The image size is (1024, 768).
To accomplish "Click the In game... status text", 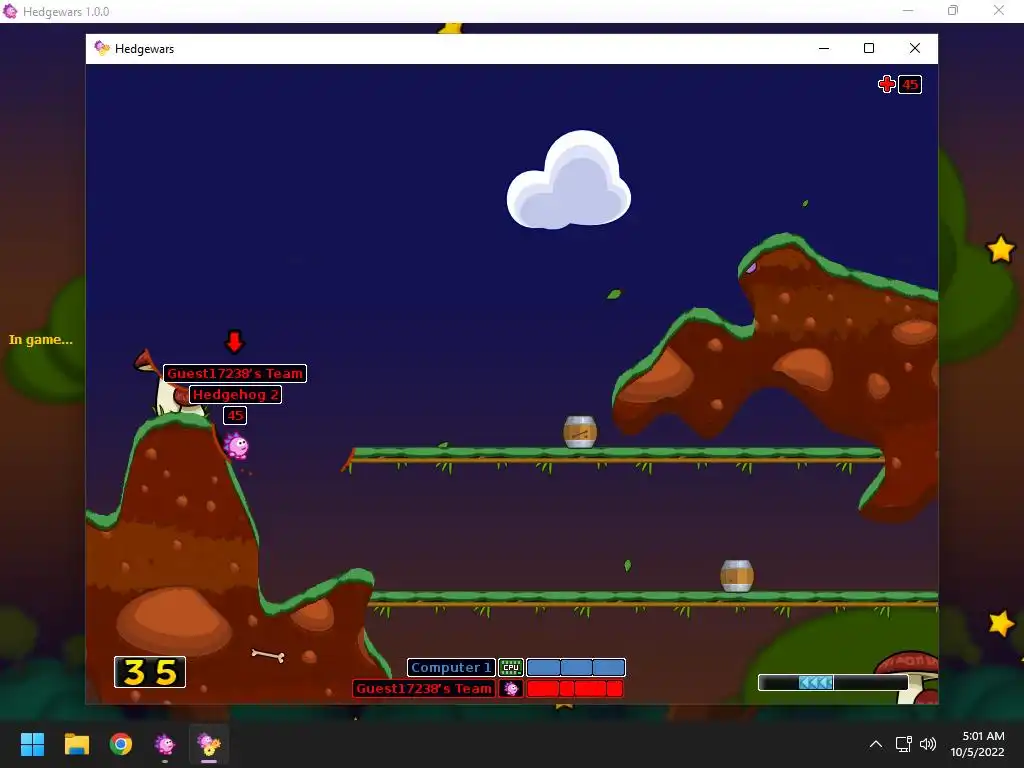I will click(x=40, y=340).
